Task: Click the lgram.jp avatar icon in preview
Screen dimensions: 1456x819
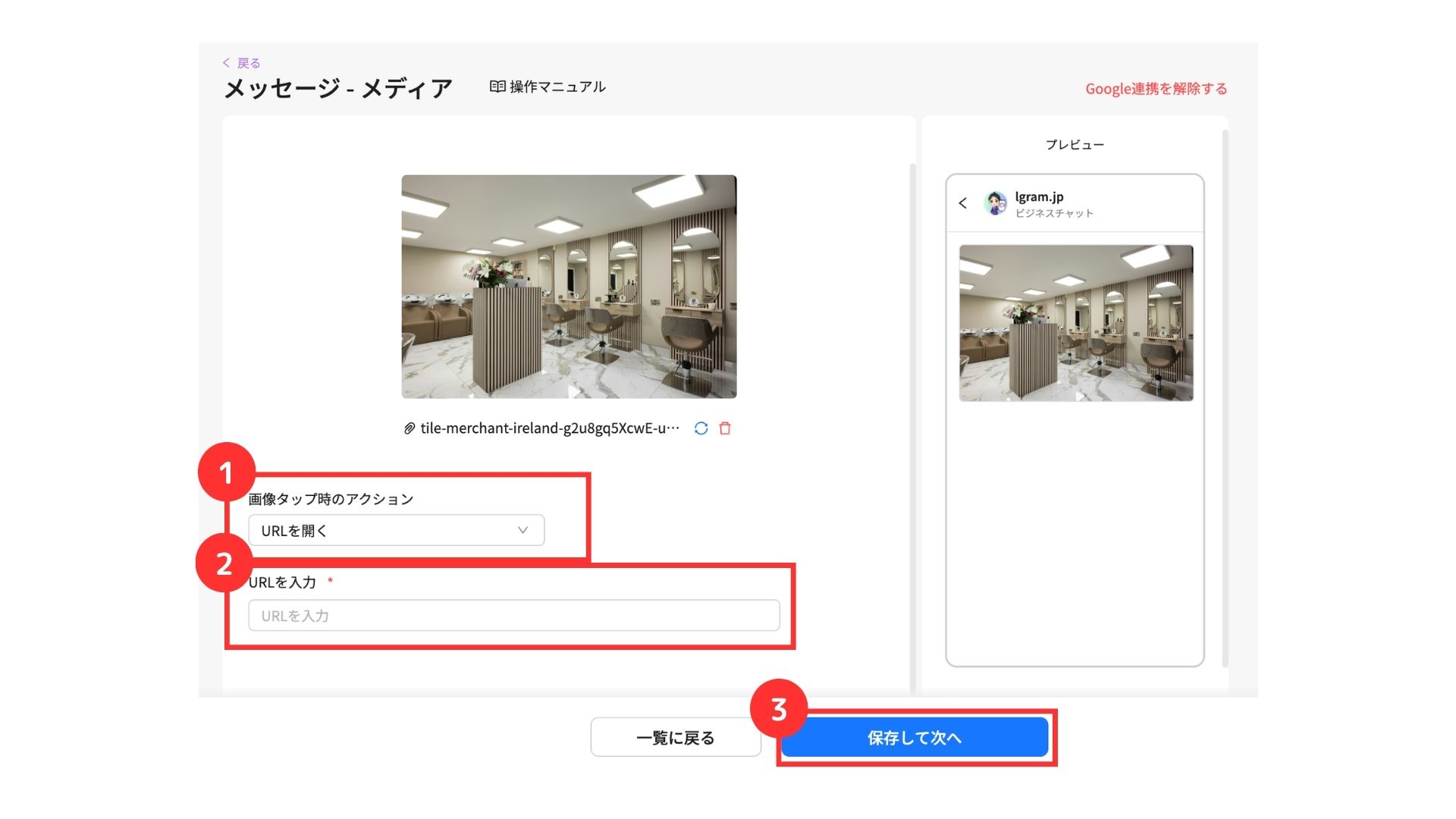Action: (995, 203)
